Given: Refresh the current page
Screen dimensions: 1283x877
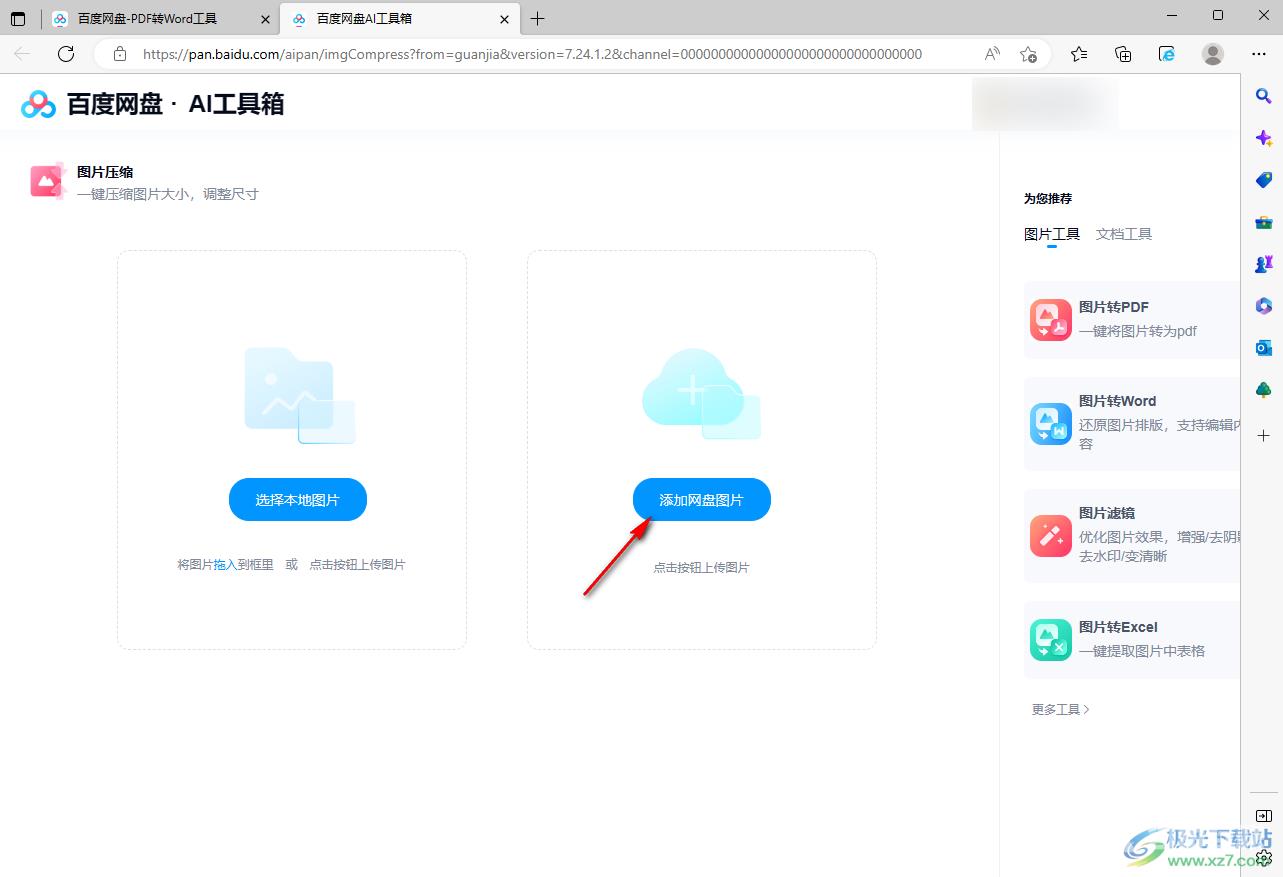Looking at the screenshot, I should [x=66, y=54].
